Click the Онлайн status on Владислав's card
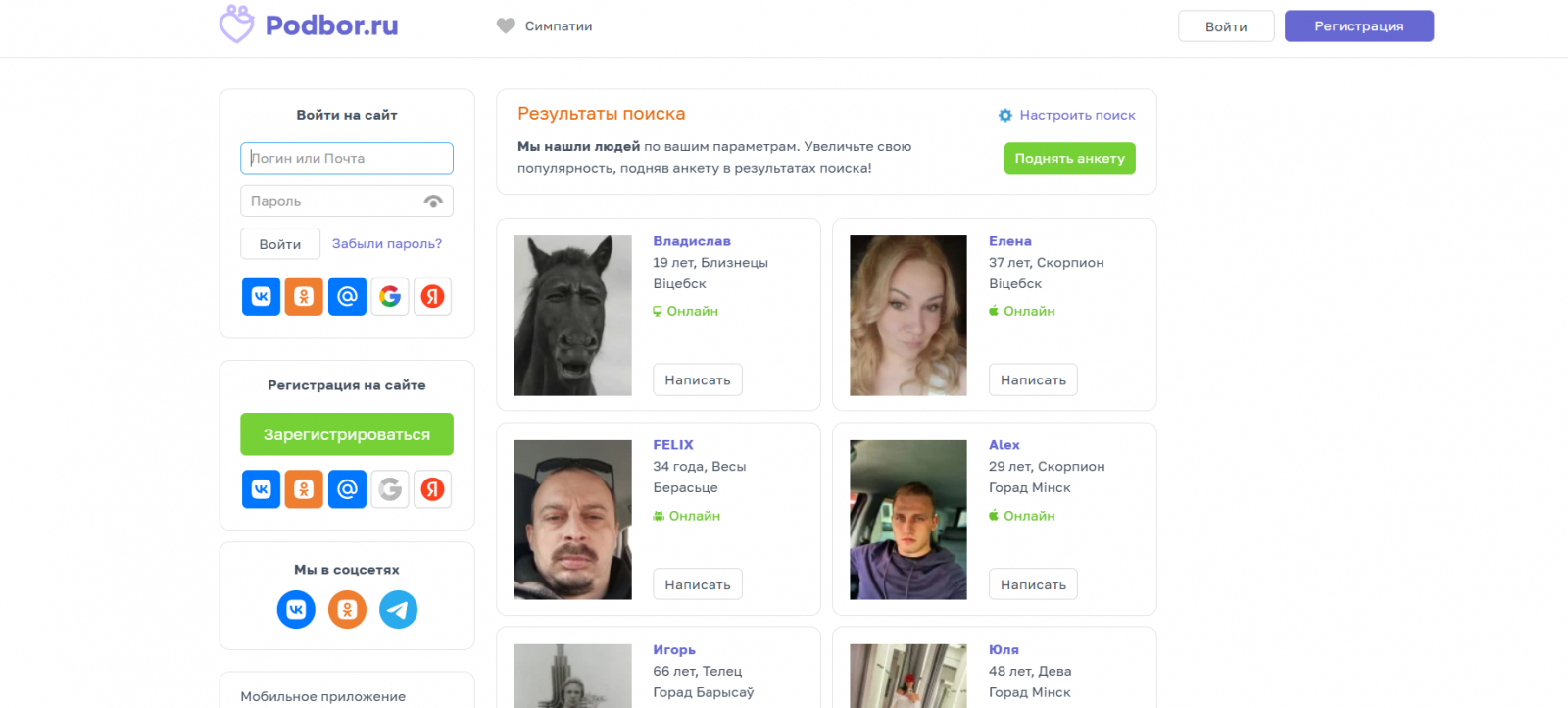1568x708 pixels. pyautogui.click(x=686, y=311)
